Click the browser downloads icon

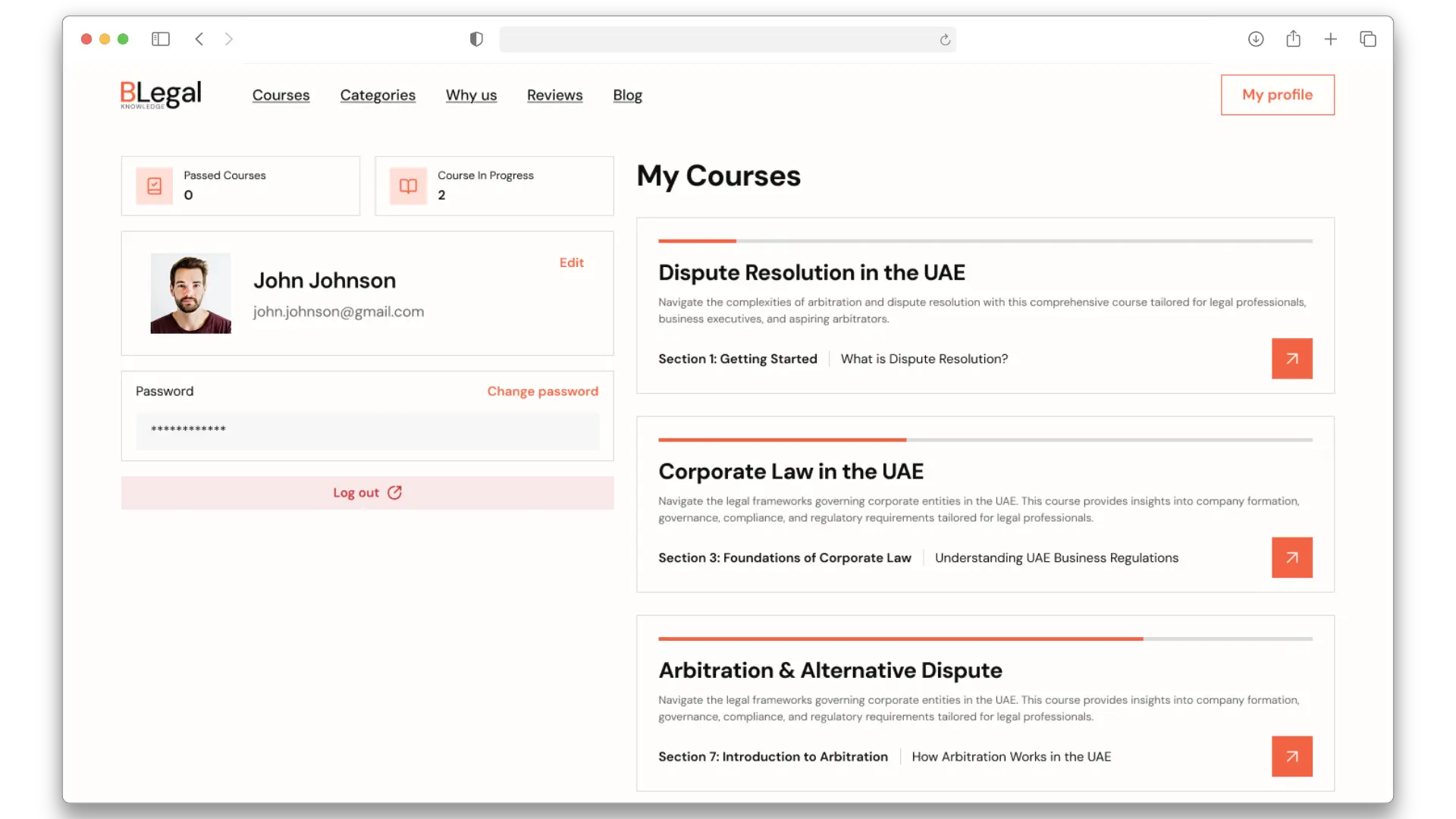1256,39
